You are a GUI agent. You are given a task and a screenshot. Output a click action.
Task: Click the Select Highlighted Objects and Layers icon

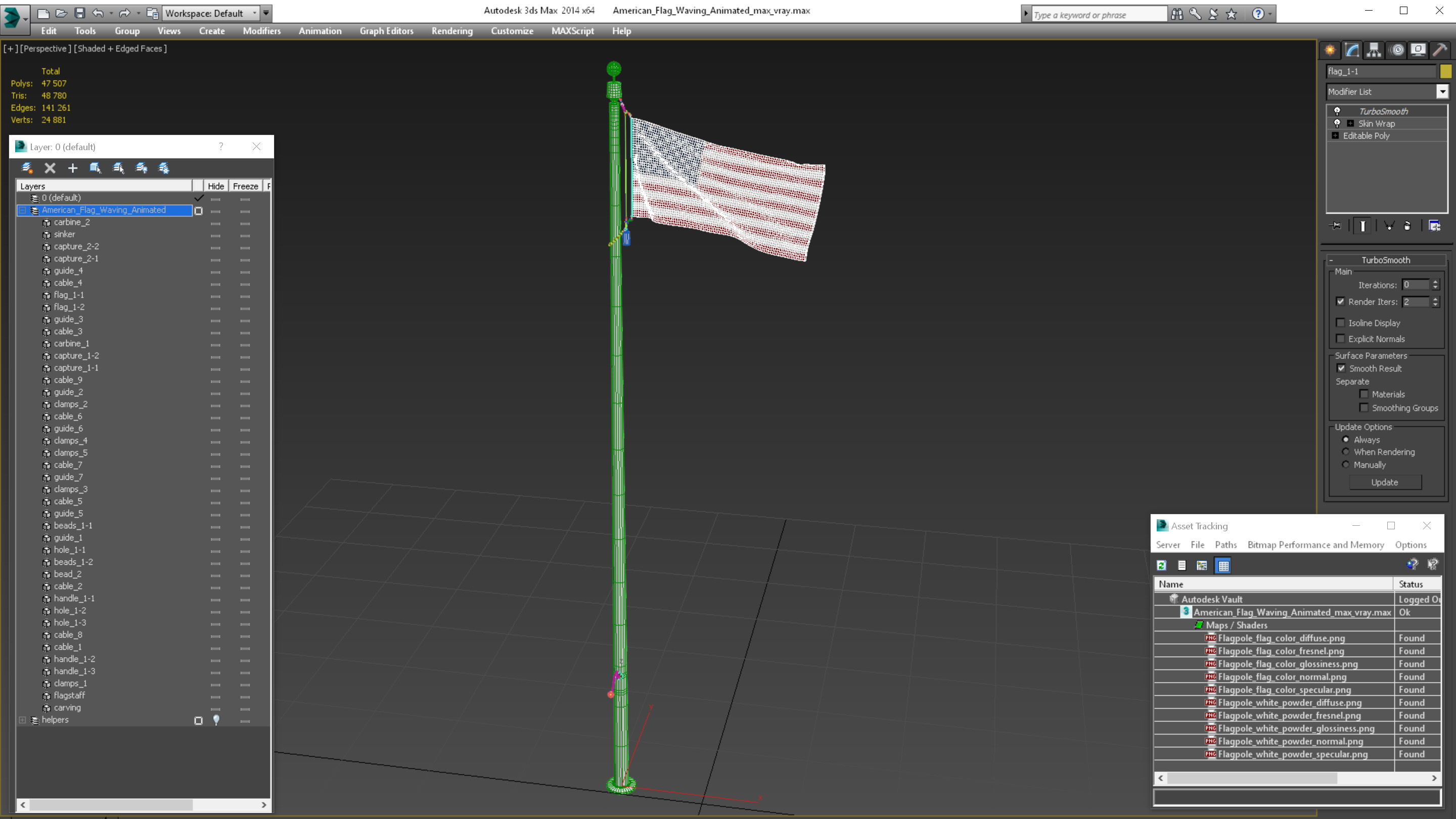(95, 168)
